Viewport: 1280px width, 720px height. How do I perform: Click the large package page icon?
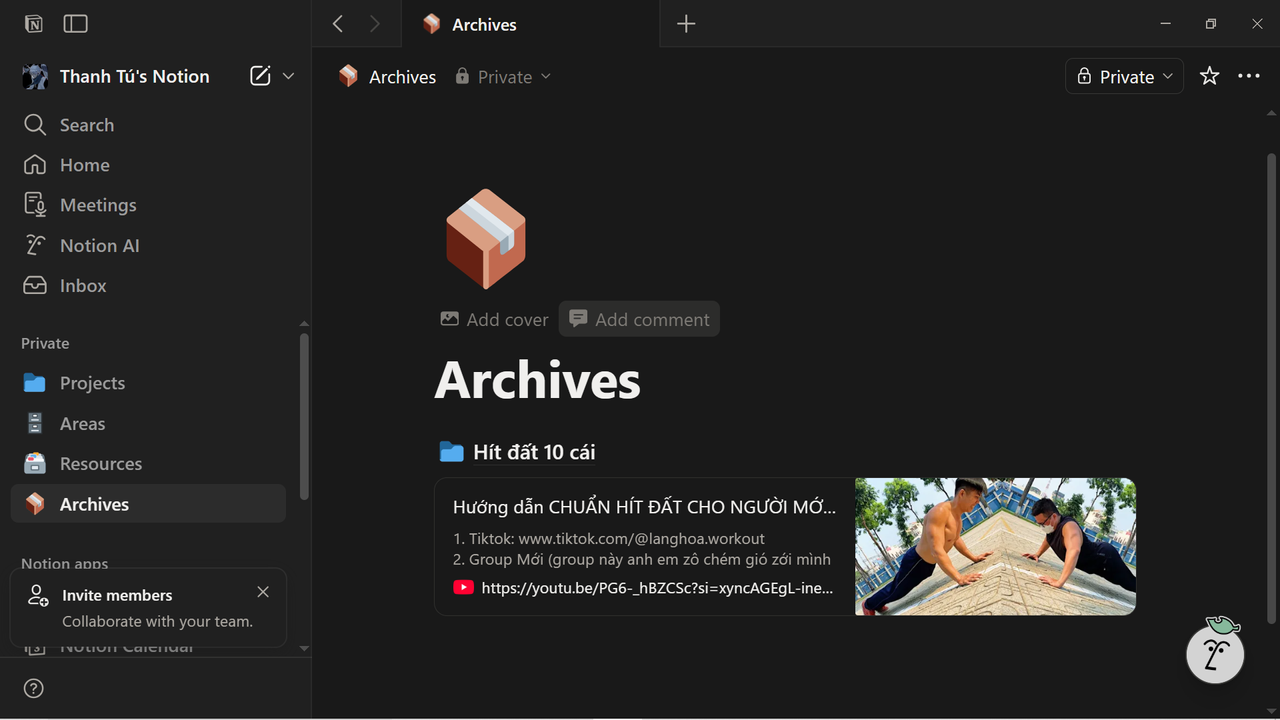(485, 239)
